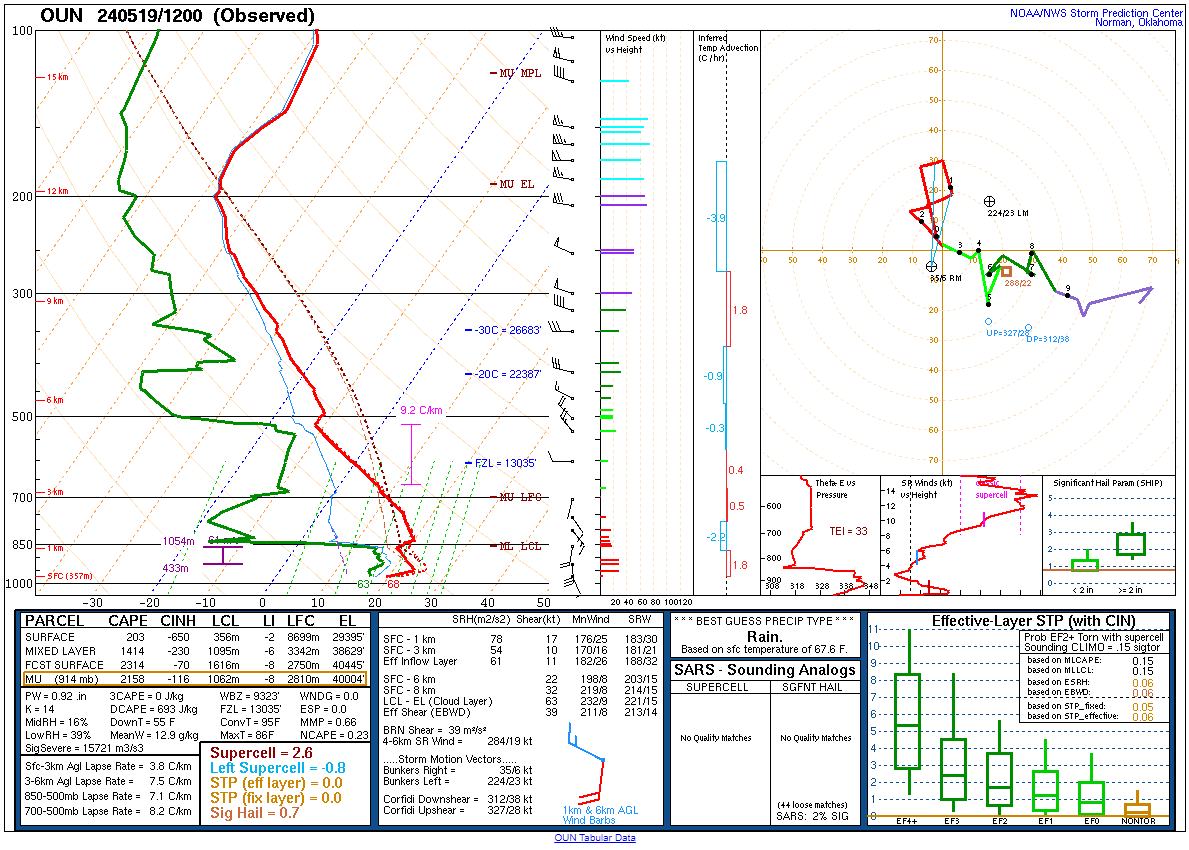
Task: Click the NOAA/NWS Storm Prediction Center heading
Action: 1098,13
